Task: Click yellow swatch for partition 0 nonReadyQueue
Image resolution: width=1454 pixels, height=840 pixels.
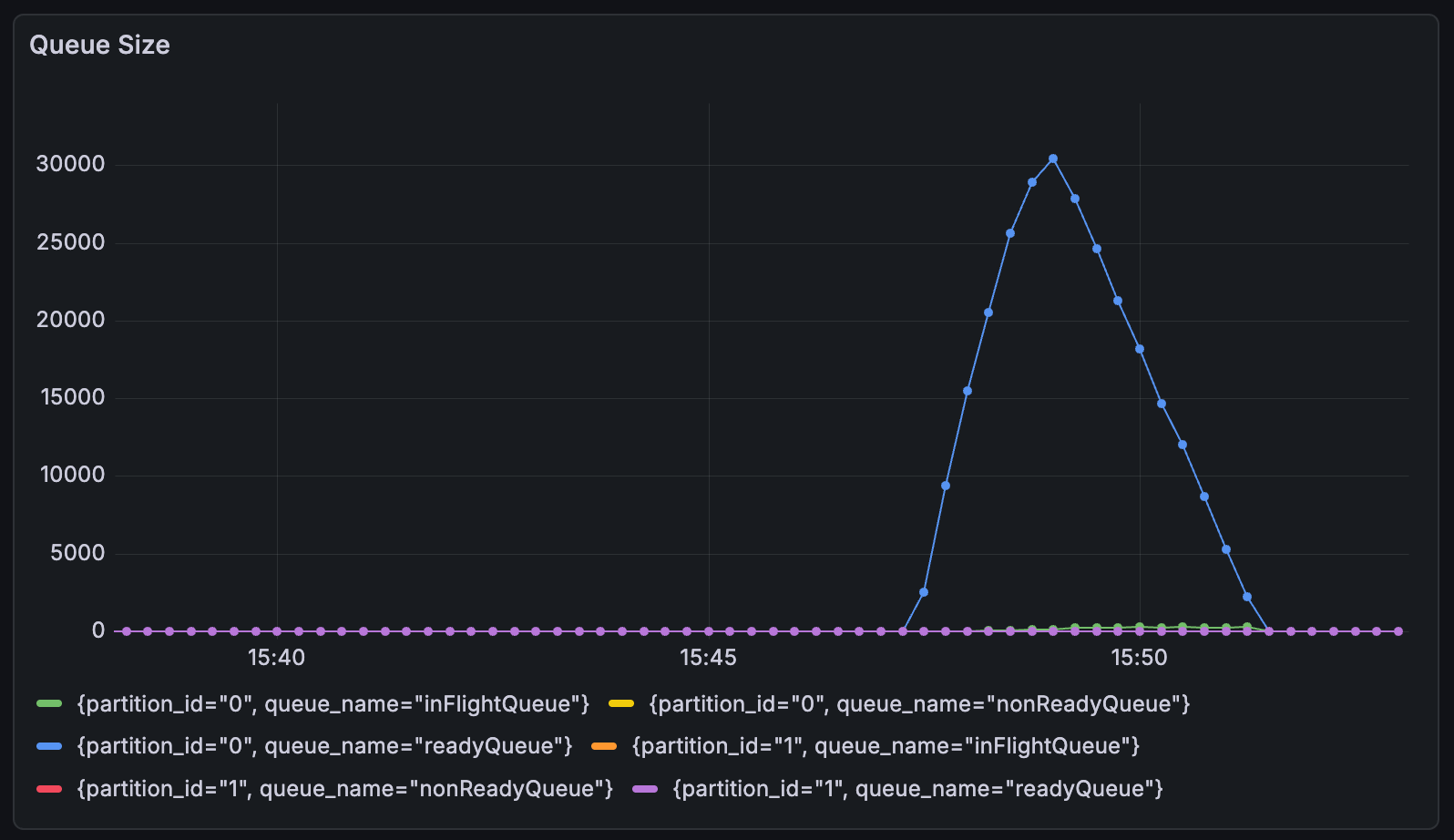Action: coord(621,703)
